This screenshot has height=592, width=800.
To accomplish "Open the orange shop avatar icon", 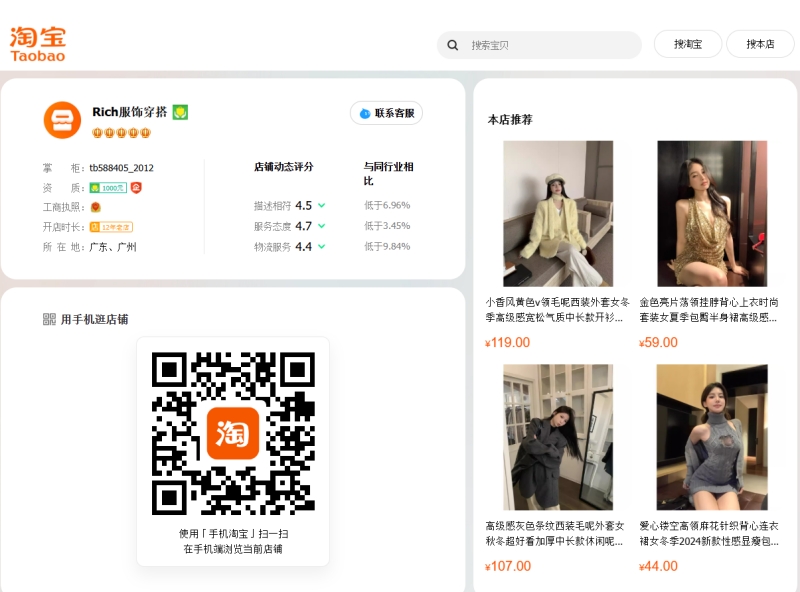I will pos(62,120).
